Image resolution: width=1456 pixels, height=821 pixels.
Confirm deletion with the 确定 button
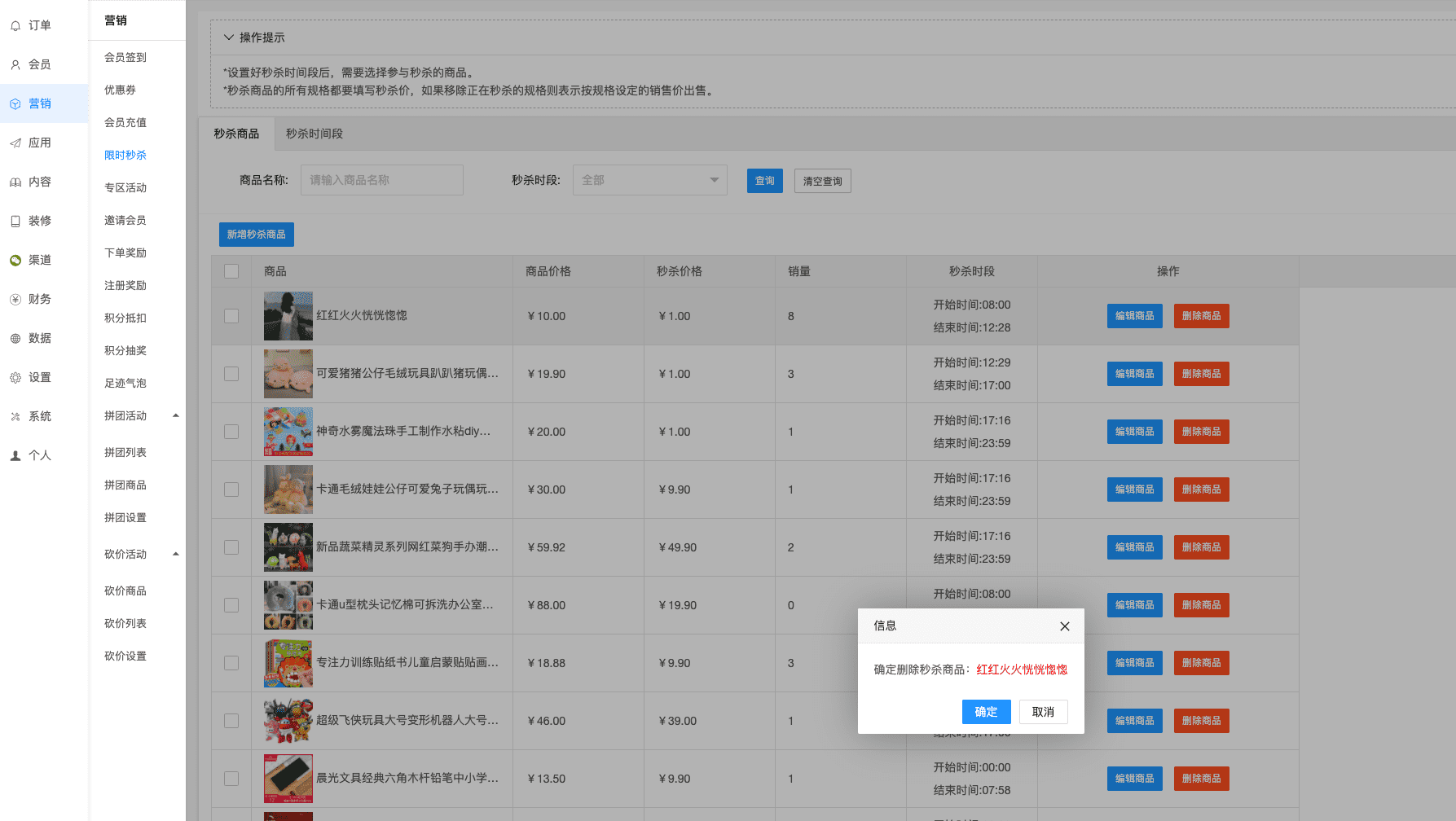point(986,712)
